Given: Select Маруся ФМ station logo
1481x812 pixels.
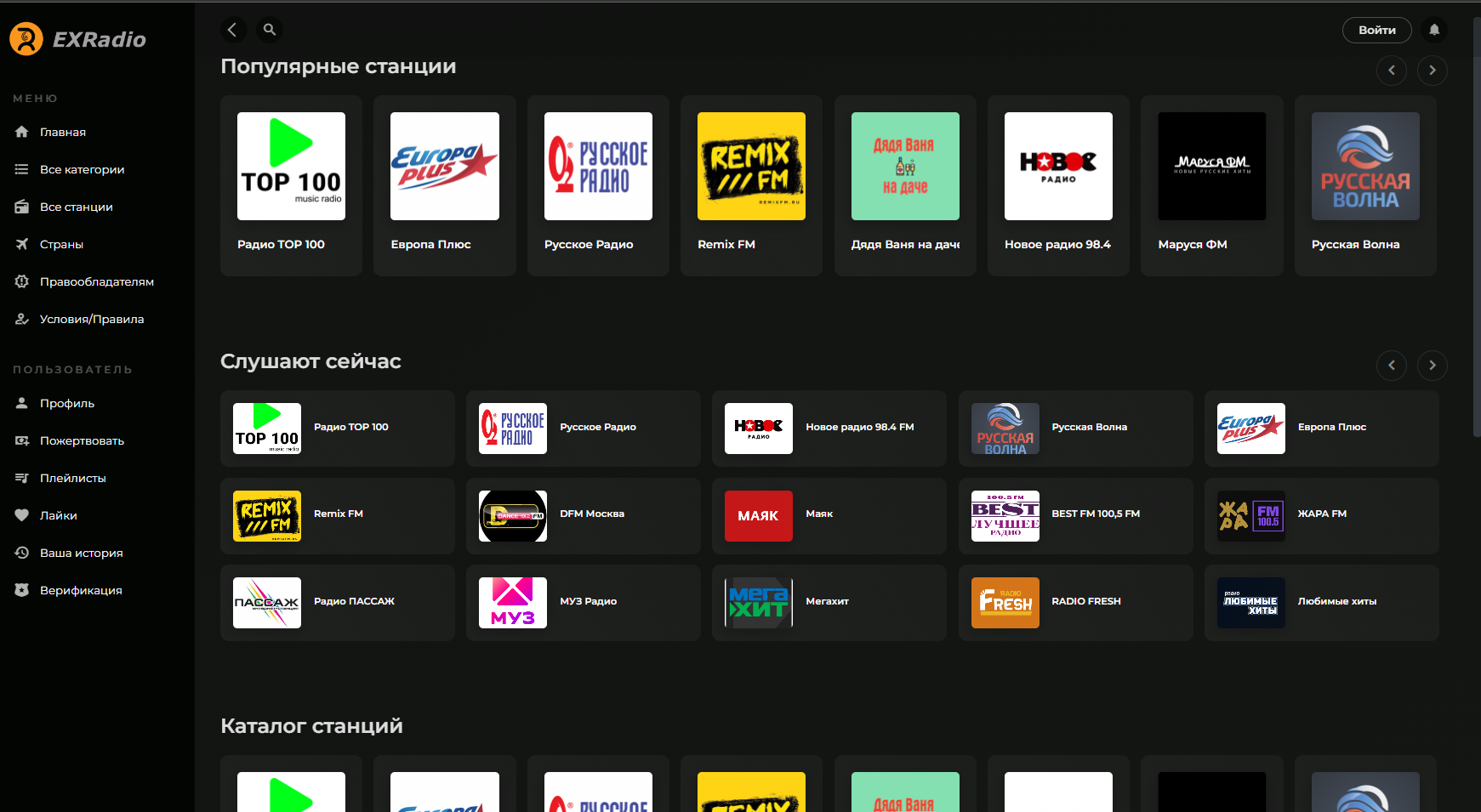Looking at the screenshot, I should [1212, 166].
